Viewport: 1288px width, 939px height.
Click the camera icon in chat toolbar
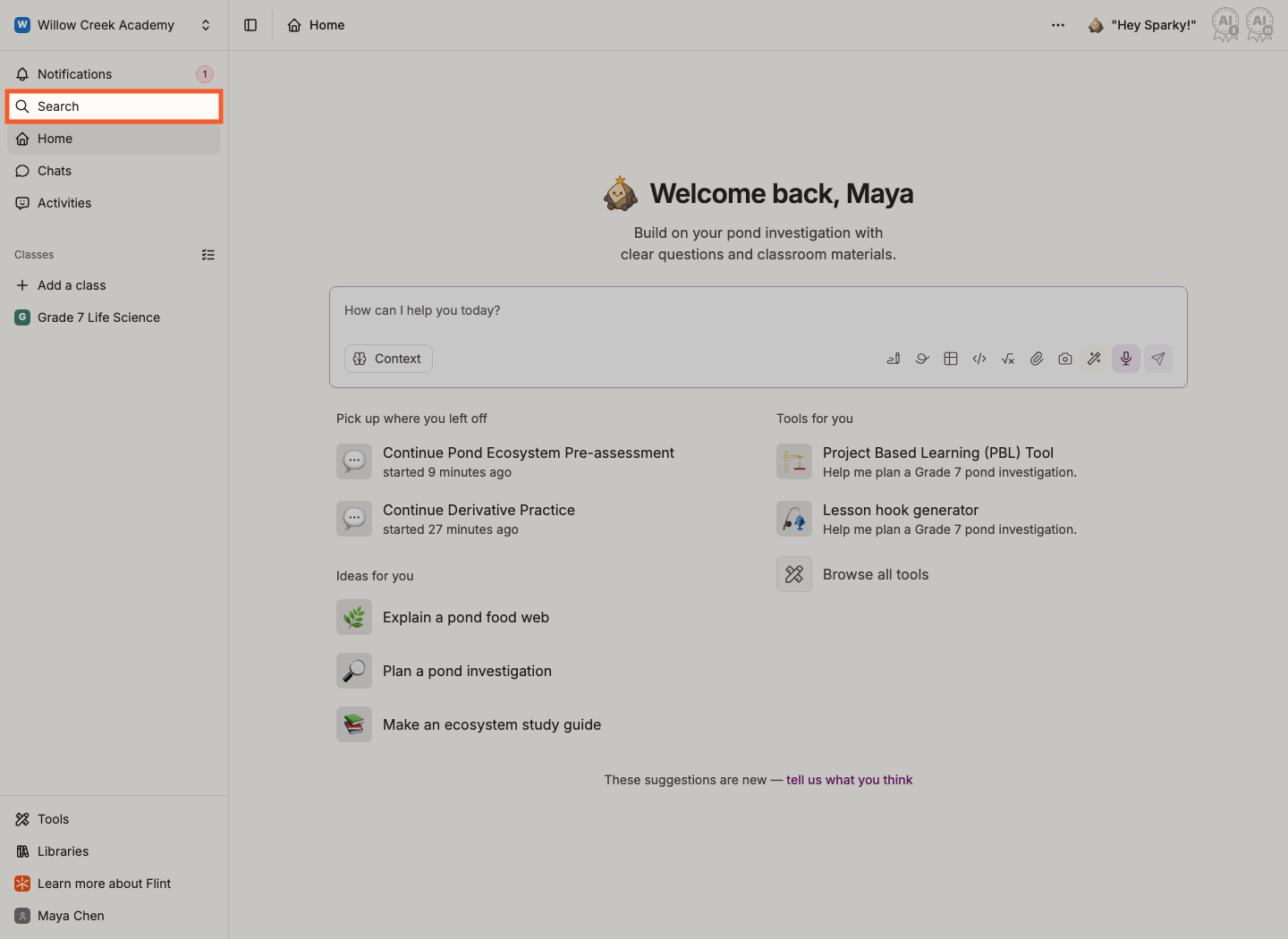pos(1065,359)
